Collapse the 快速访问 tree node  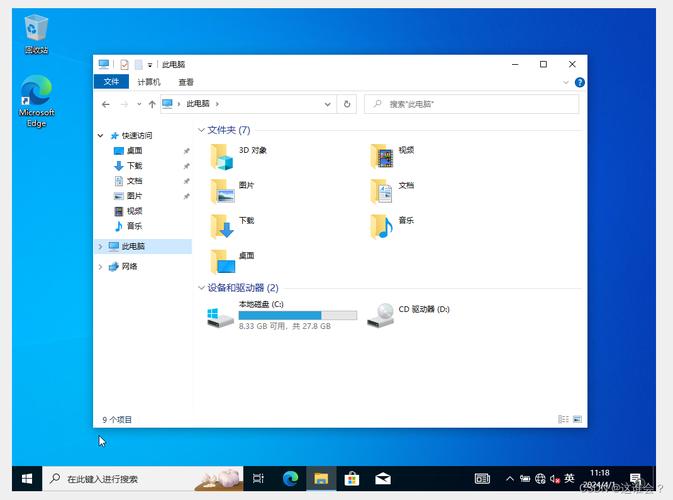pyautogui.click(x=100, y=136)
